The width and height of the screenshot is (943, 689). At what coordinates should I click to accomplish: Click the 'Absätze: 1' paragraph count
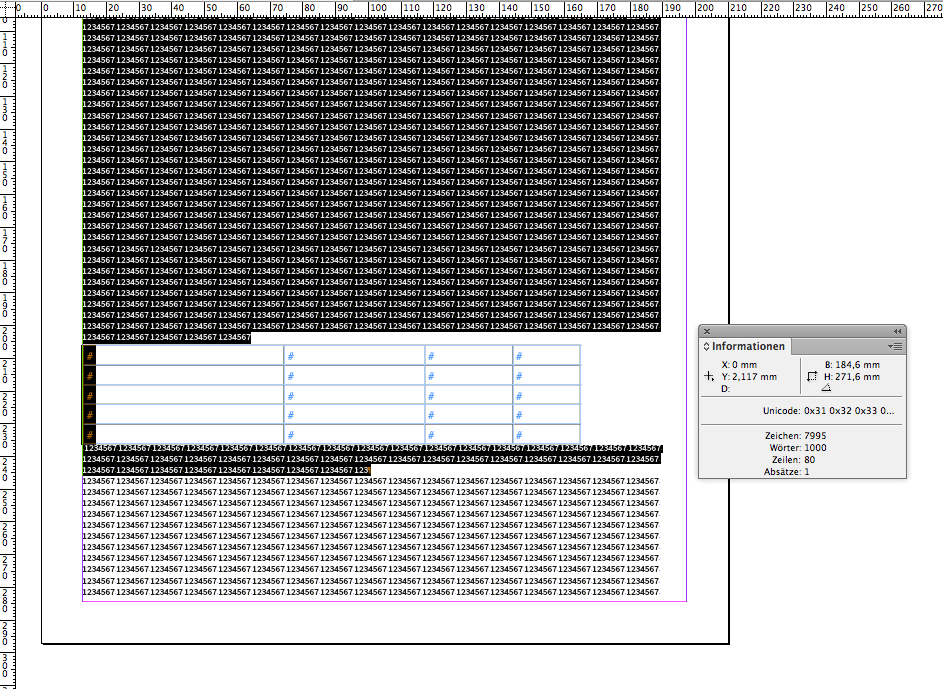pos(787,472)
